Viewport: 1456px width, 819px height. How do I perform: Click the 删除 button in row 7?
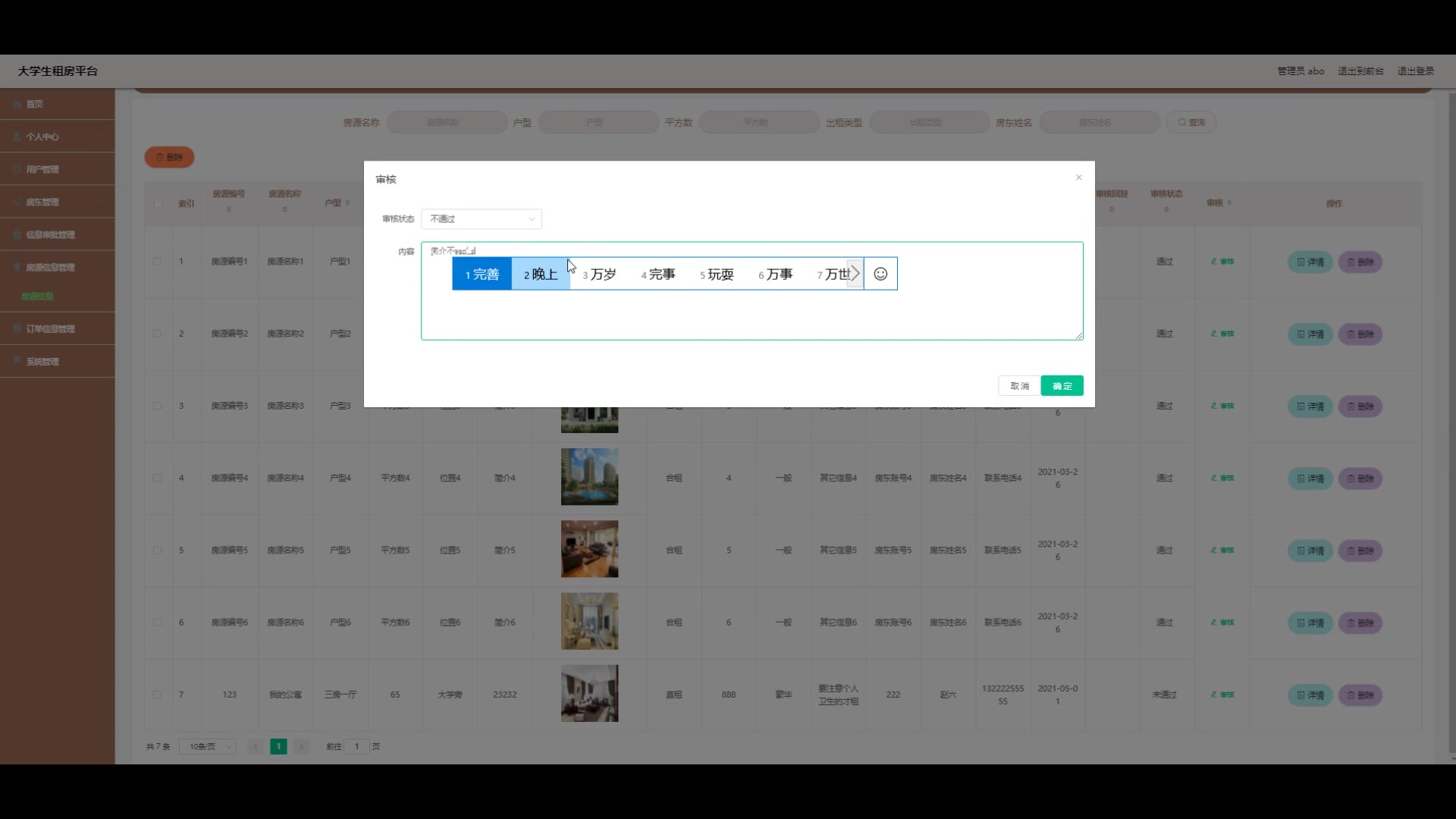click(x=1360, y=695)
